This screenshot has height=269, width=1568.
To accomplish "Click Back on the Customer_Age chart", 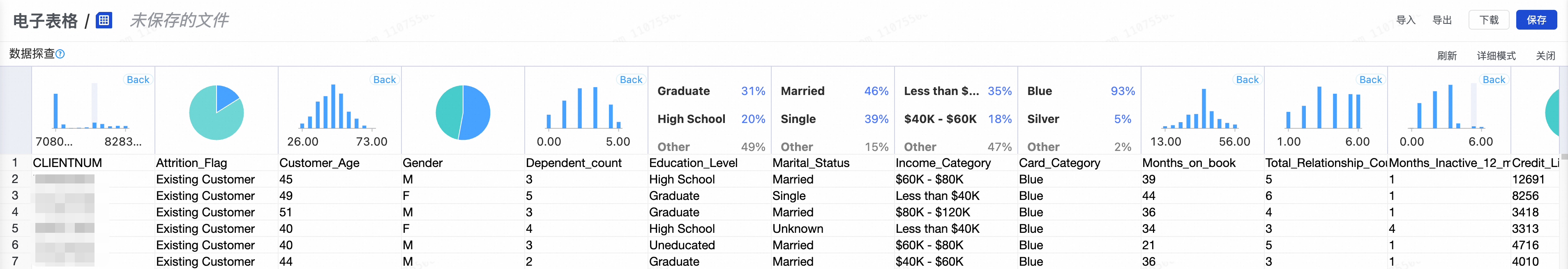I will (384, 80).
